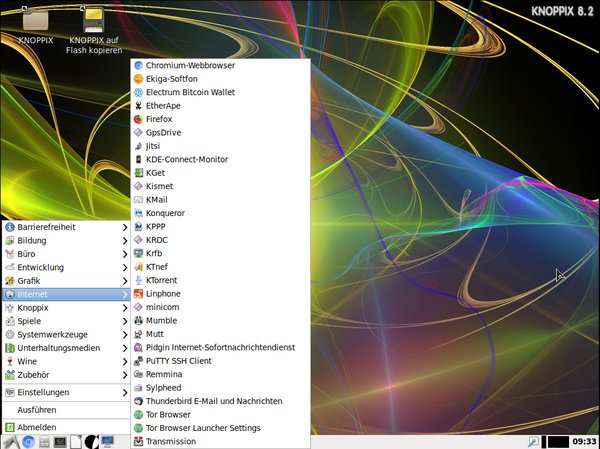600x449 pixels.
Task: Open the terminal launcher in the panel
Action: [60, 442]
